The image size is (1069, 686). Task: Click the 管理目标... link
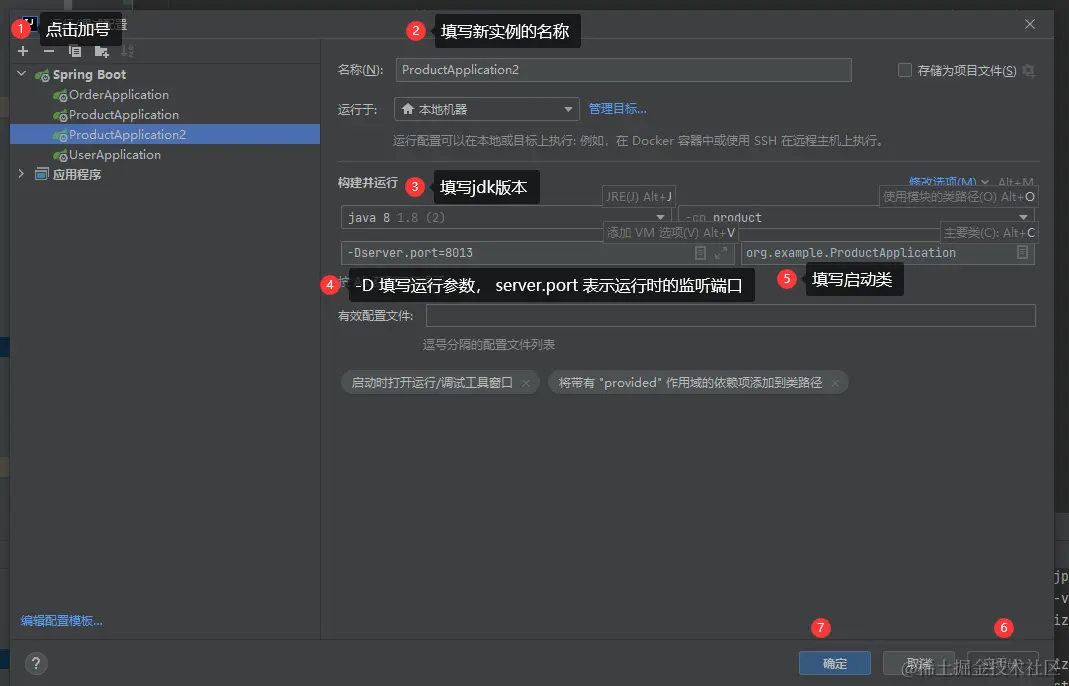618,109
